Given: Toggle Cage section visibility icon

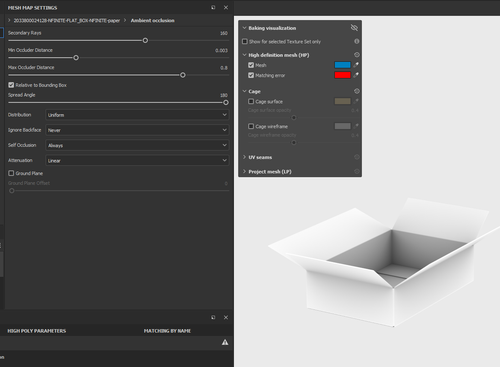Looking at the screenshot, I should point(357,91).
